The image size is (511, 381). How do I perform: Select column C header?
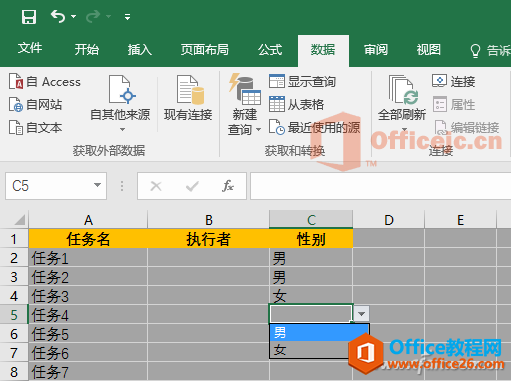(311, 220)
